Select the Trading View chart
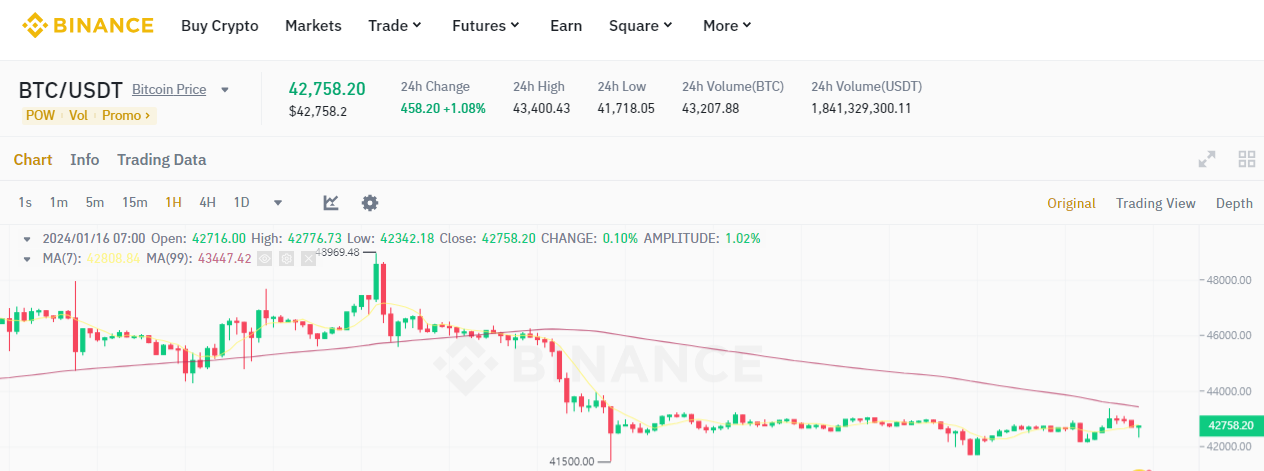Viewport: 1264px width, 471px height. tap(1156, 203)
